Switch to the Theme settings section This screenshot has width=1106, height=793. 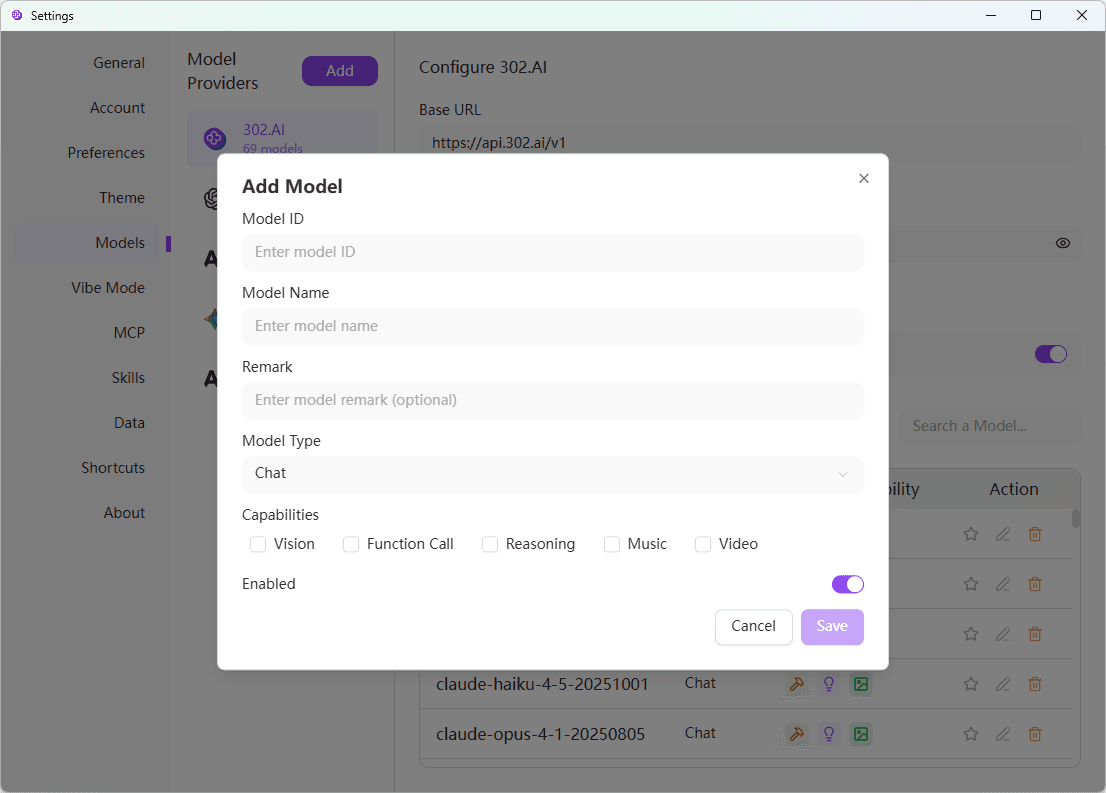point(121,197)
